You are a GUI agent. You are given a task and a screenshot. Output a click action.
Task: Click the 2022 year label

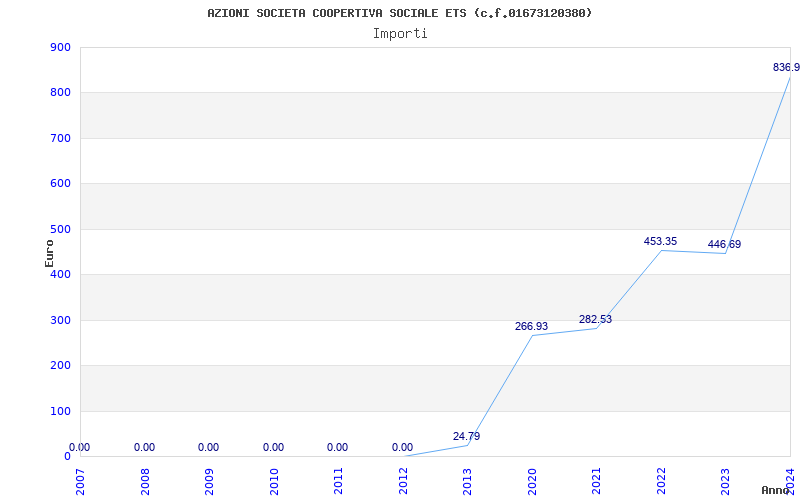click(x=661, y=481)
